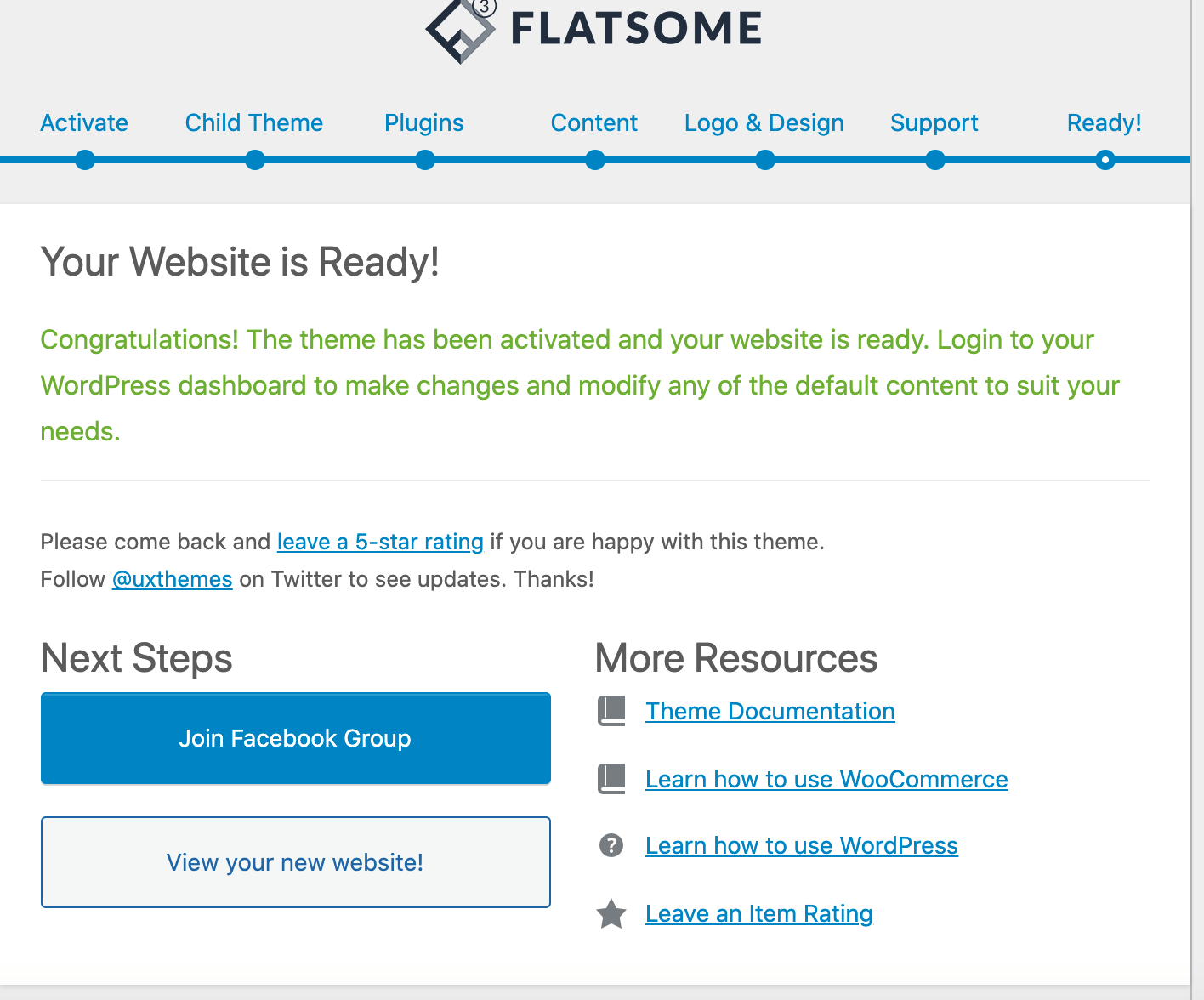This screenshot has height=1000, width=1204.
Task: Open the Theme Documentation link
Action: (x=770, y=711)
